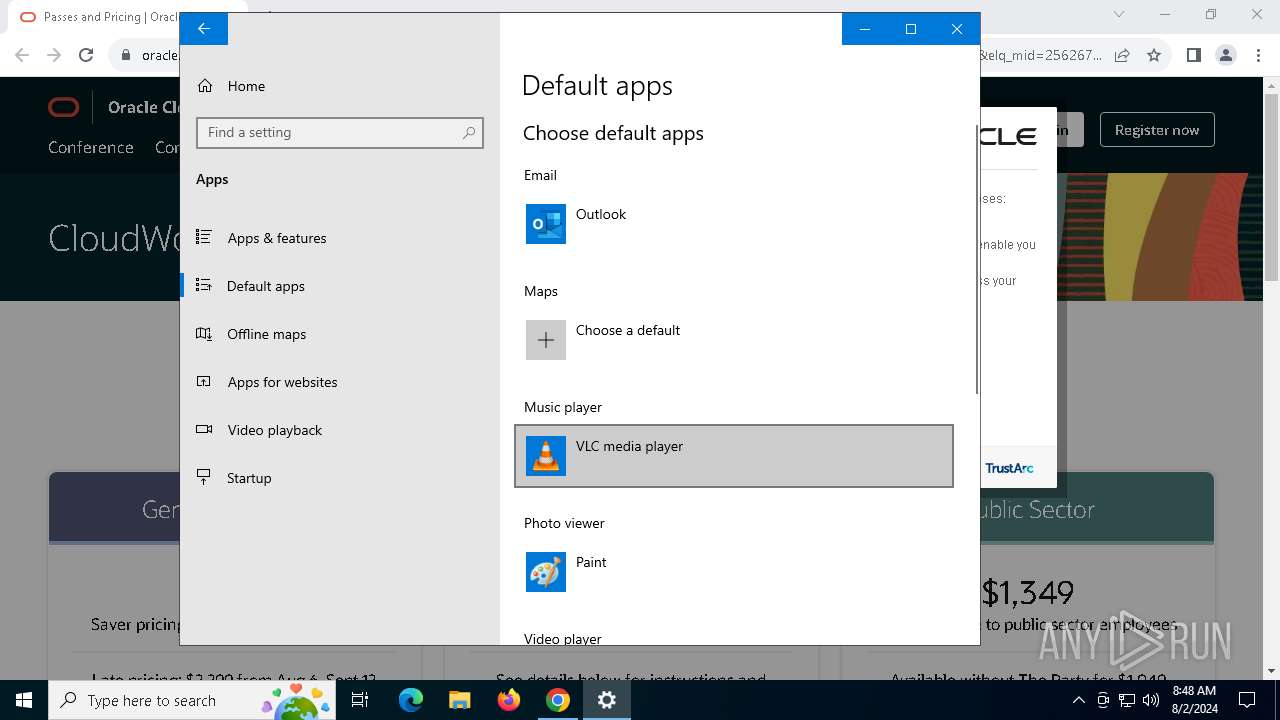This screenshot has height=720, width=1280.
Task: Change photo viewer from Paint
Action: tap(734, 572)
